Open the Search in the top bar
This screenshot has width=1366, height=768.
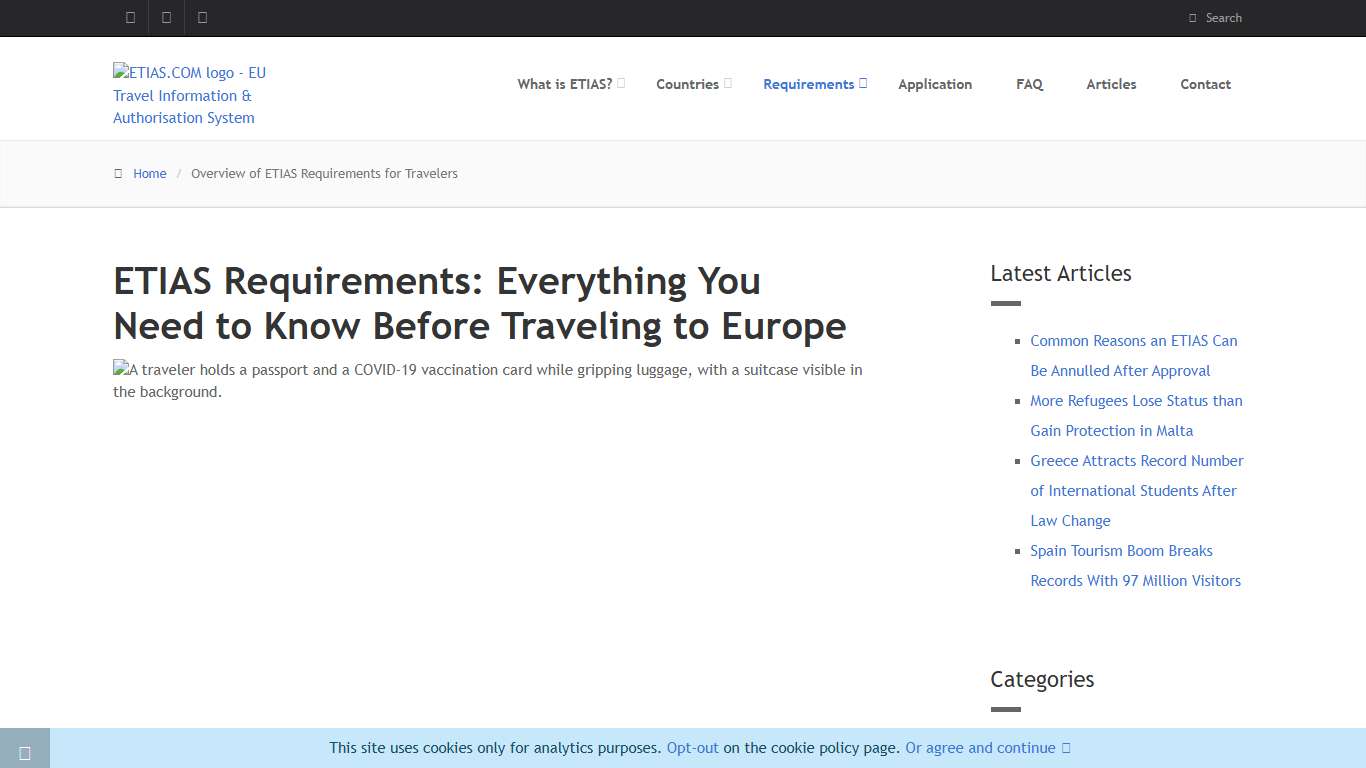(1216, 17)
